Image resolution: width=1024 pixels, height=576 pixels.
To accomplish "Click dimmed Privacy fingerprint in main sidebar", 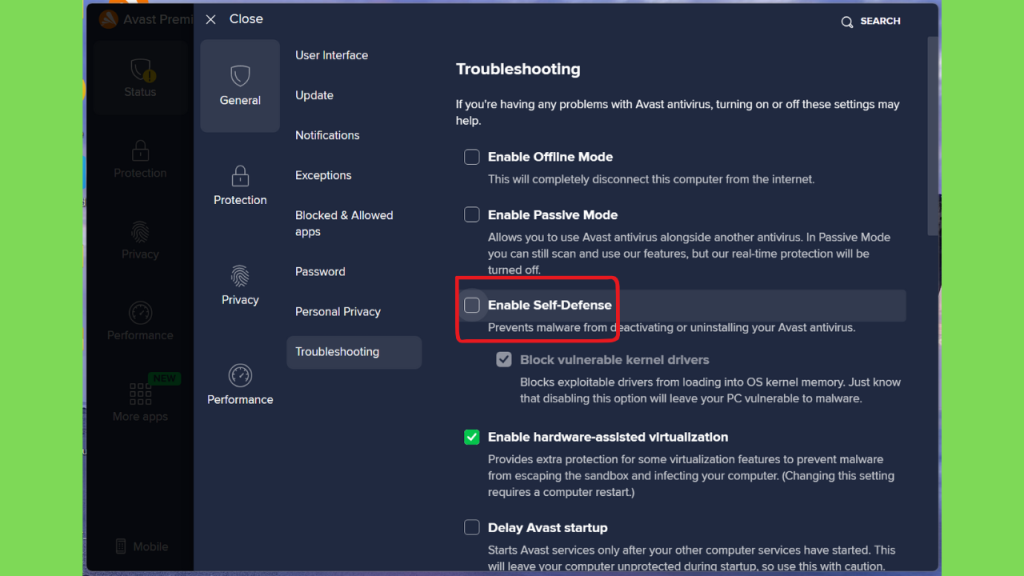I will (140, 232).
